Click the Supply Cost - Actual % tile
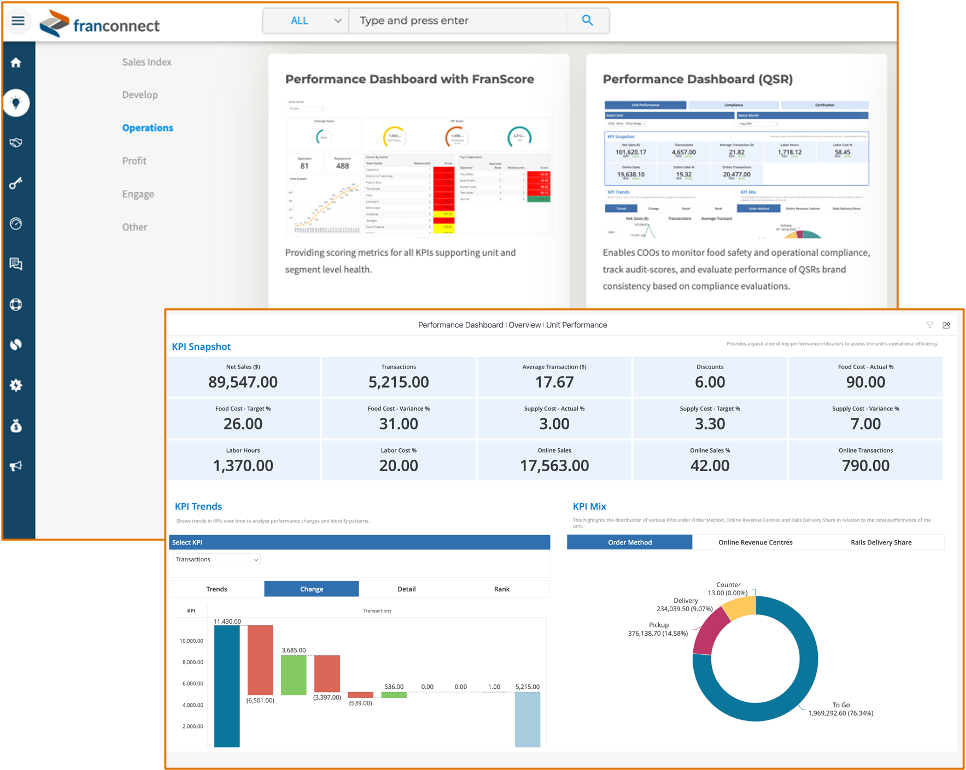Screen dimensions: 966x770 [x=554, y=419]
